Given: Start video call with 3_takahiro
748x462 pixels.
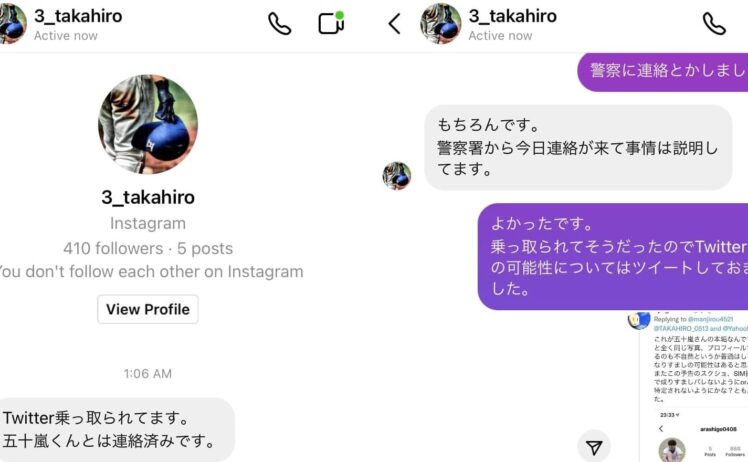Looking at the screenshot, I should (x=331, y=22).
